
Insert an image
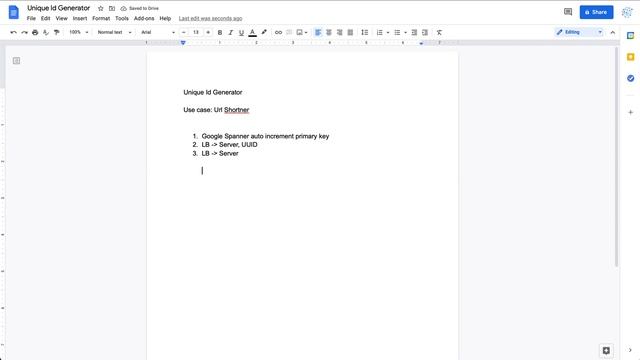pos(301,32)
